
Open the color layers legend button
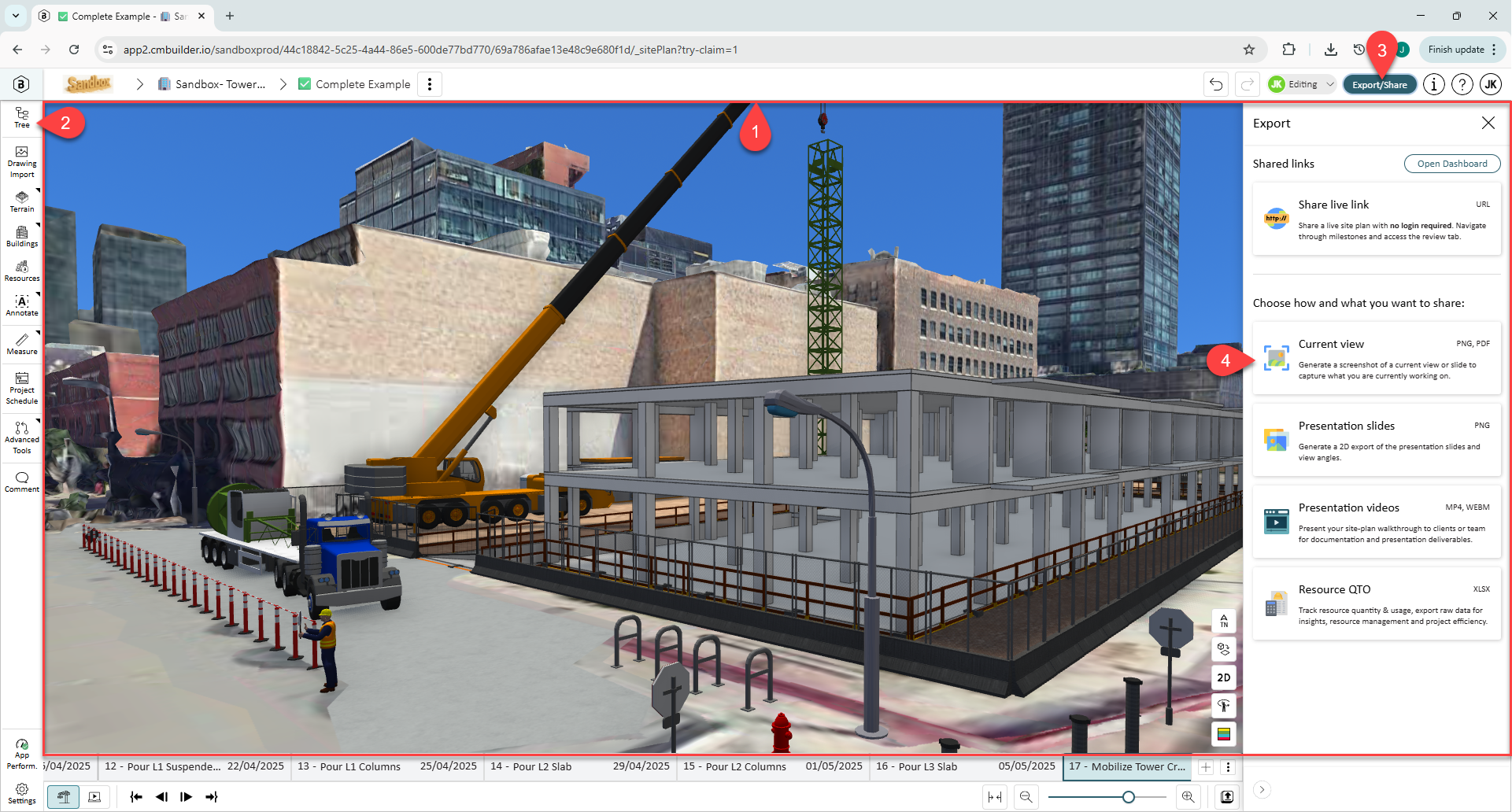pyautogui.click(x=1224, y=734)
